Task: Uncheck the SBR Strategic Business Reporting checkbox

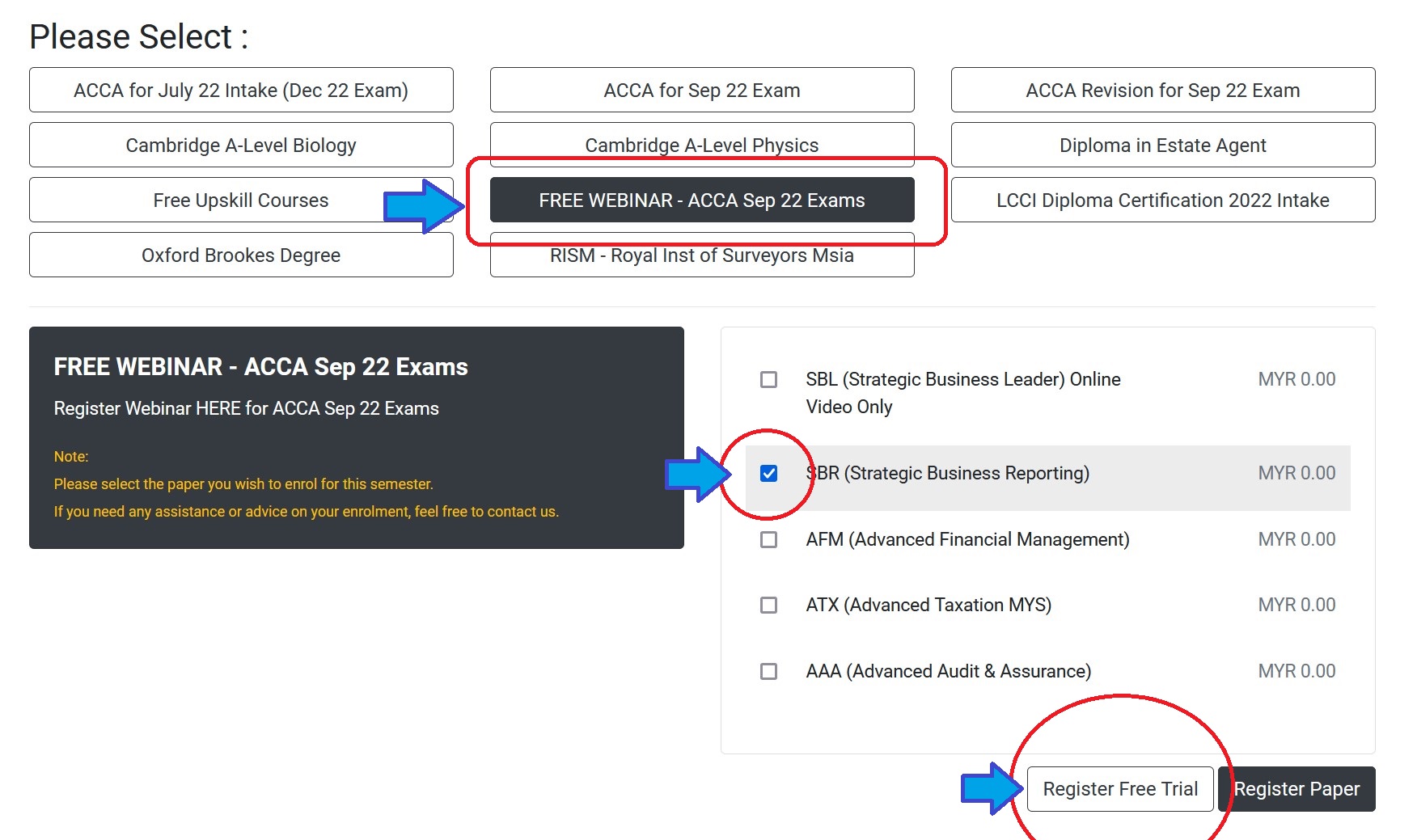Action: [x=768, y=473]
